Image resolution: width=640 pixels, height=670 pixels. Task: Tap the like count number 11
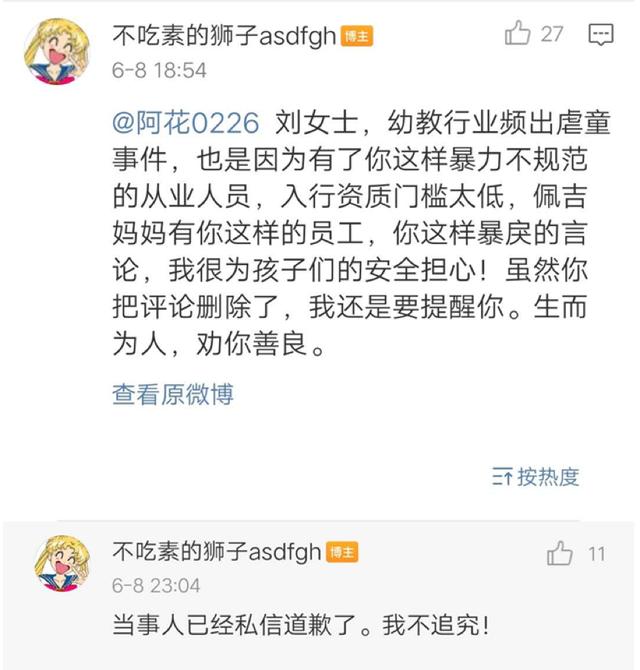pyautogui.click(x=596, y=553)
